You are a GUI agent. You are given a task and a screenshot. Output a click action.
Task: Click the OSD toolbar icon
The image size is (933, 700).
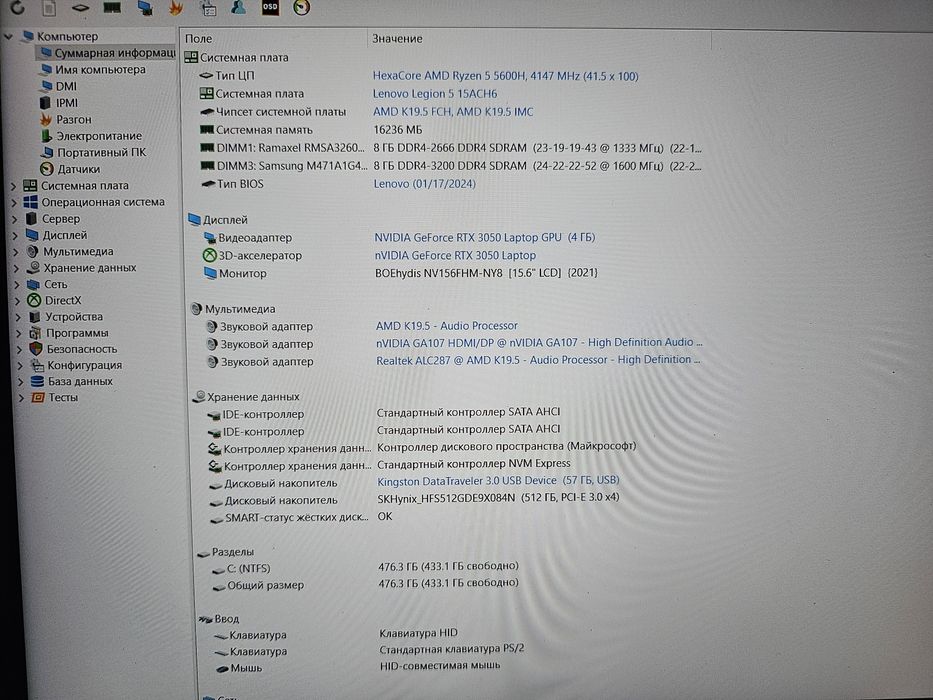tap(270, 7)
